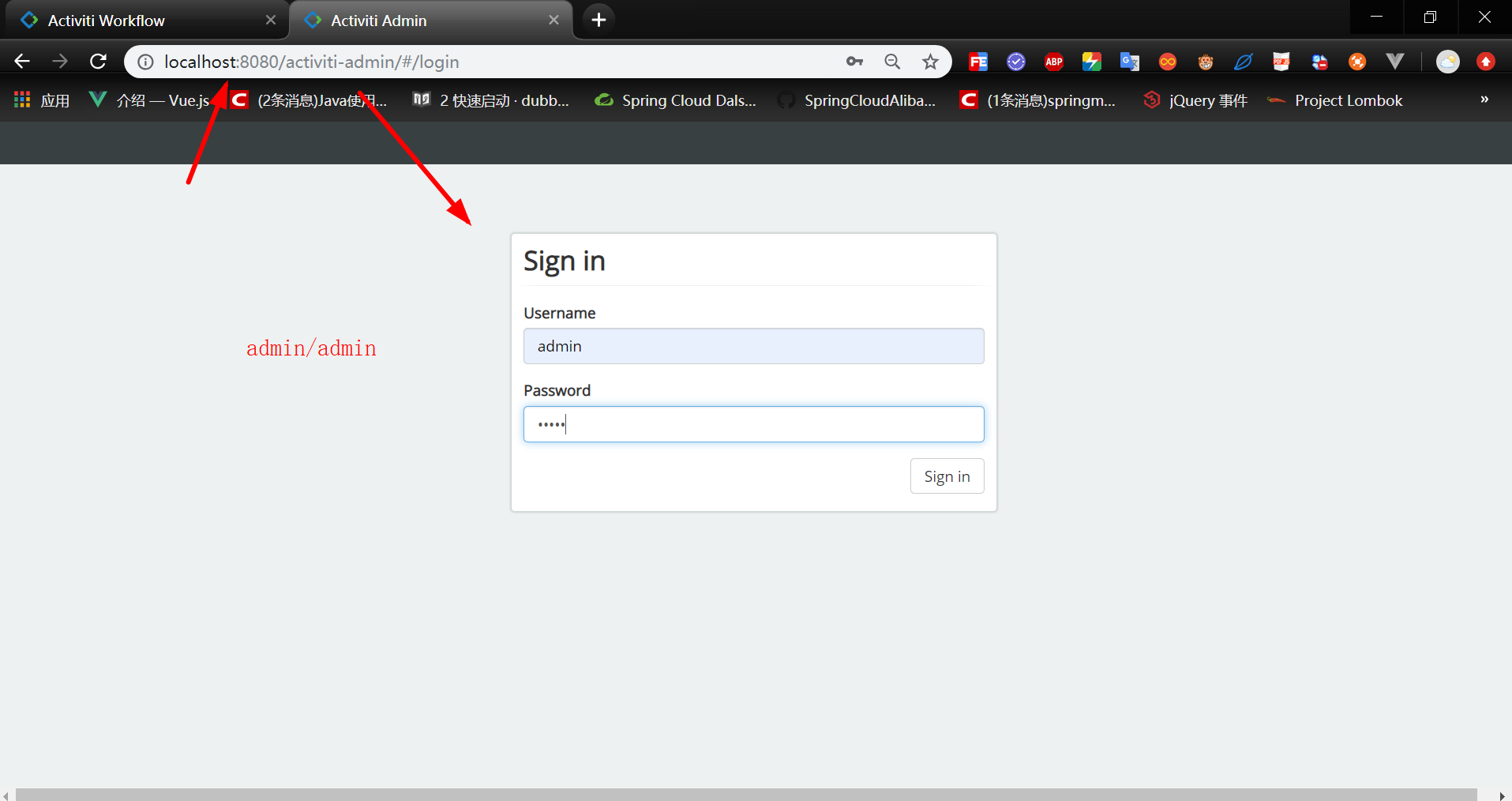
Task: Open the SpringCloudAlibaba bookmark
Action: click(x=857, y=100)
